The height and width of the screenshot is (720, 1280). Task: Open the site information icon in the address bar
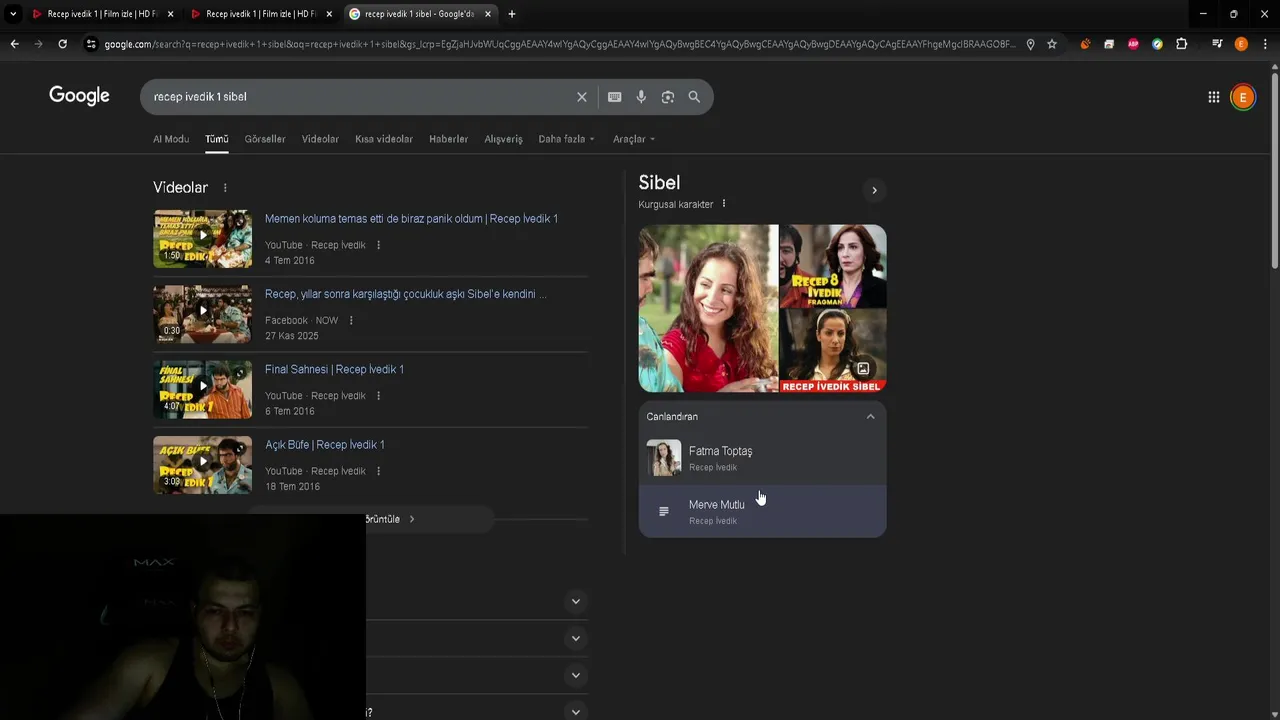(91, 44)
